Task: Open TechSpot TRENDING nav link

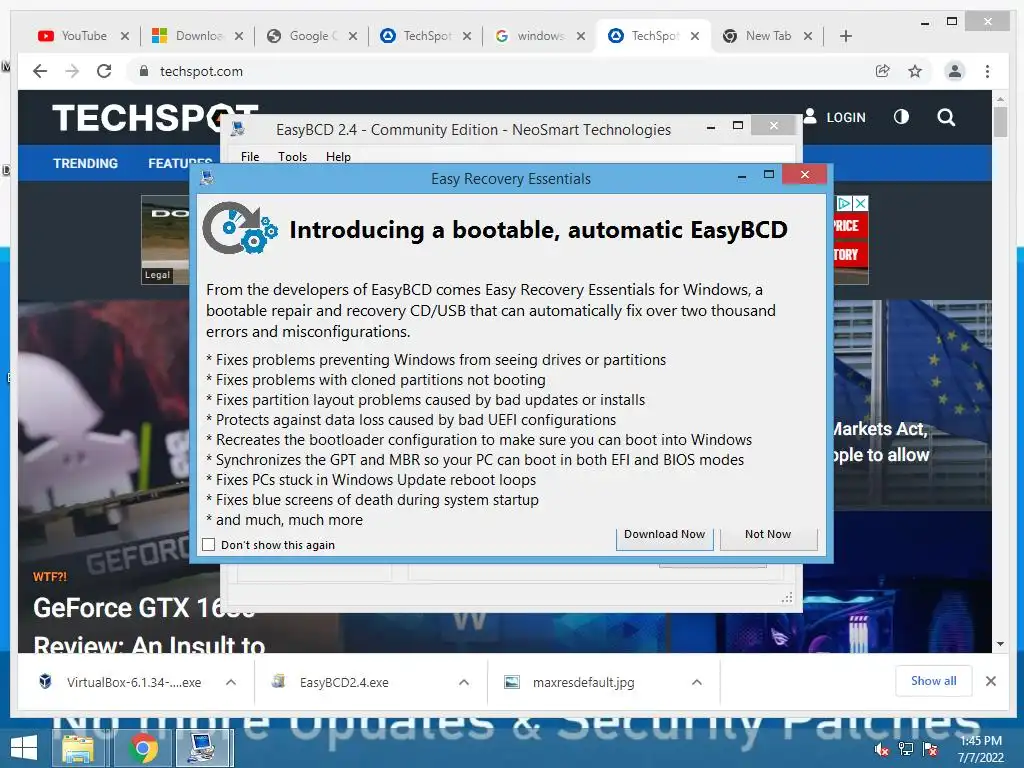Action: tap(86, 163)
